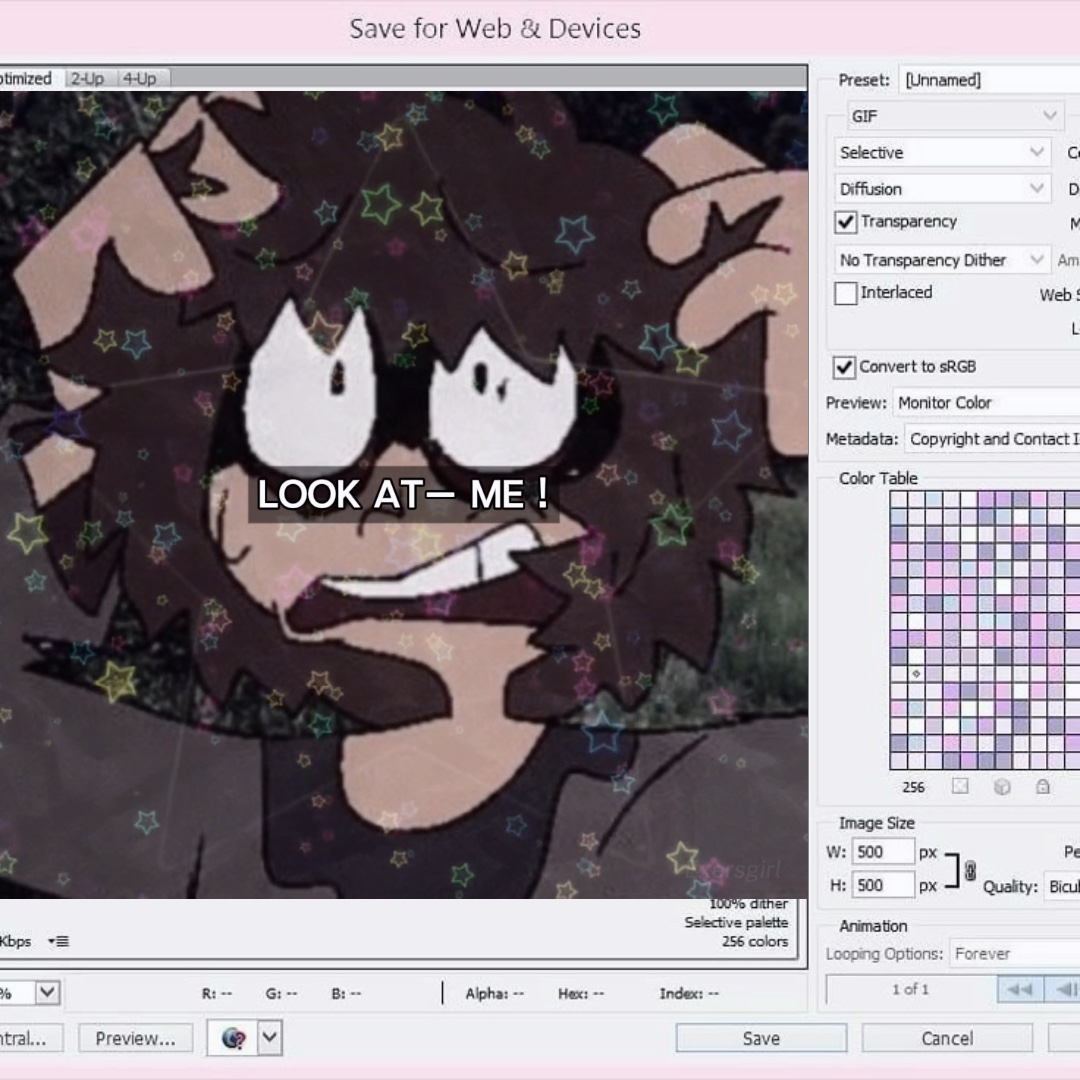Click the Device Central button
This screenshot has width=1080, height=1080.
point(30,1038)
